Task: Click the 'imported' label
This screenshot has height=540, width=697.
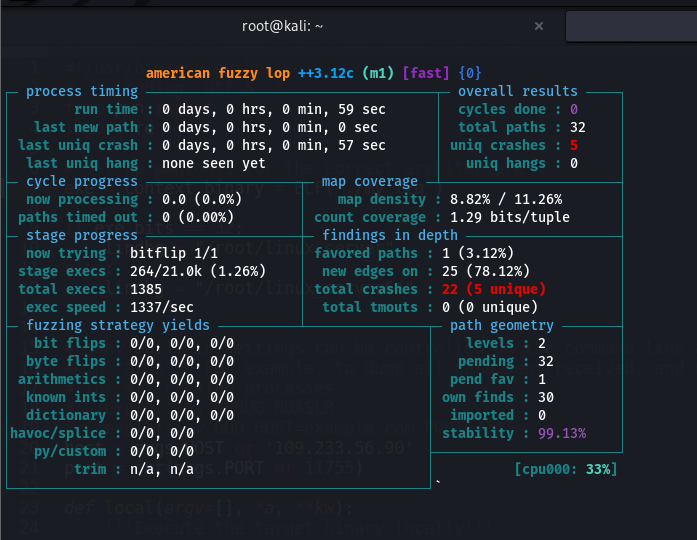Action: [x=482, y=416]
